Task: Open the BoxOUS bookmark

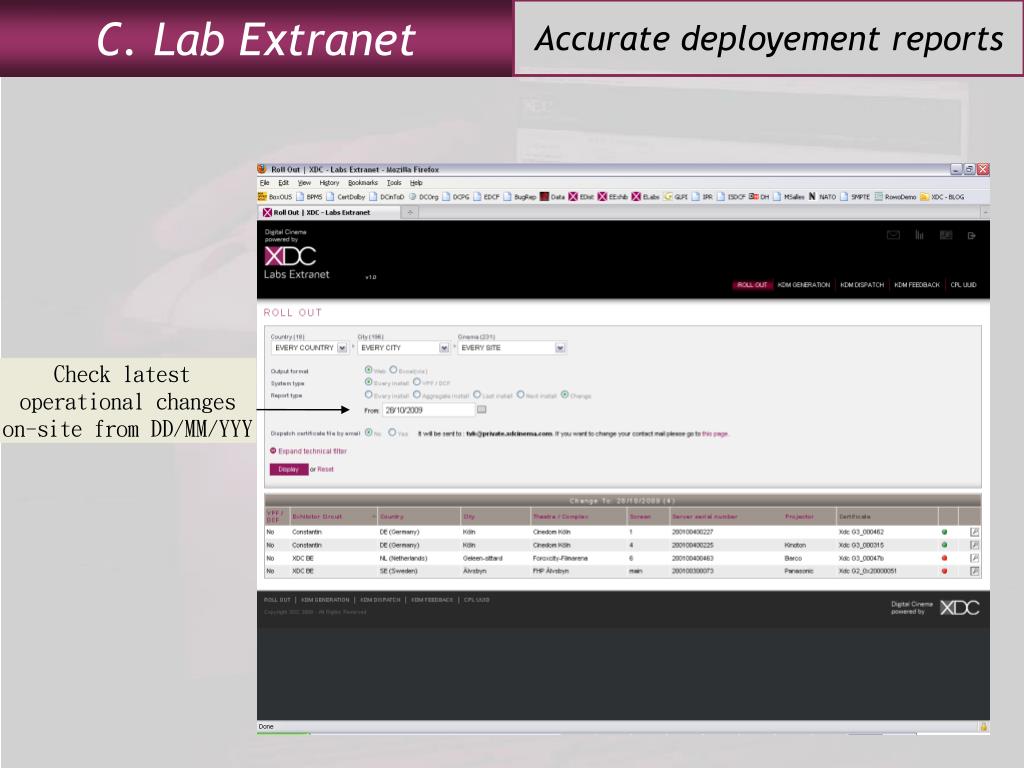Action: [x=275, y=197]
